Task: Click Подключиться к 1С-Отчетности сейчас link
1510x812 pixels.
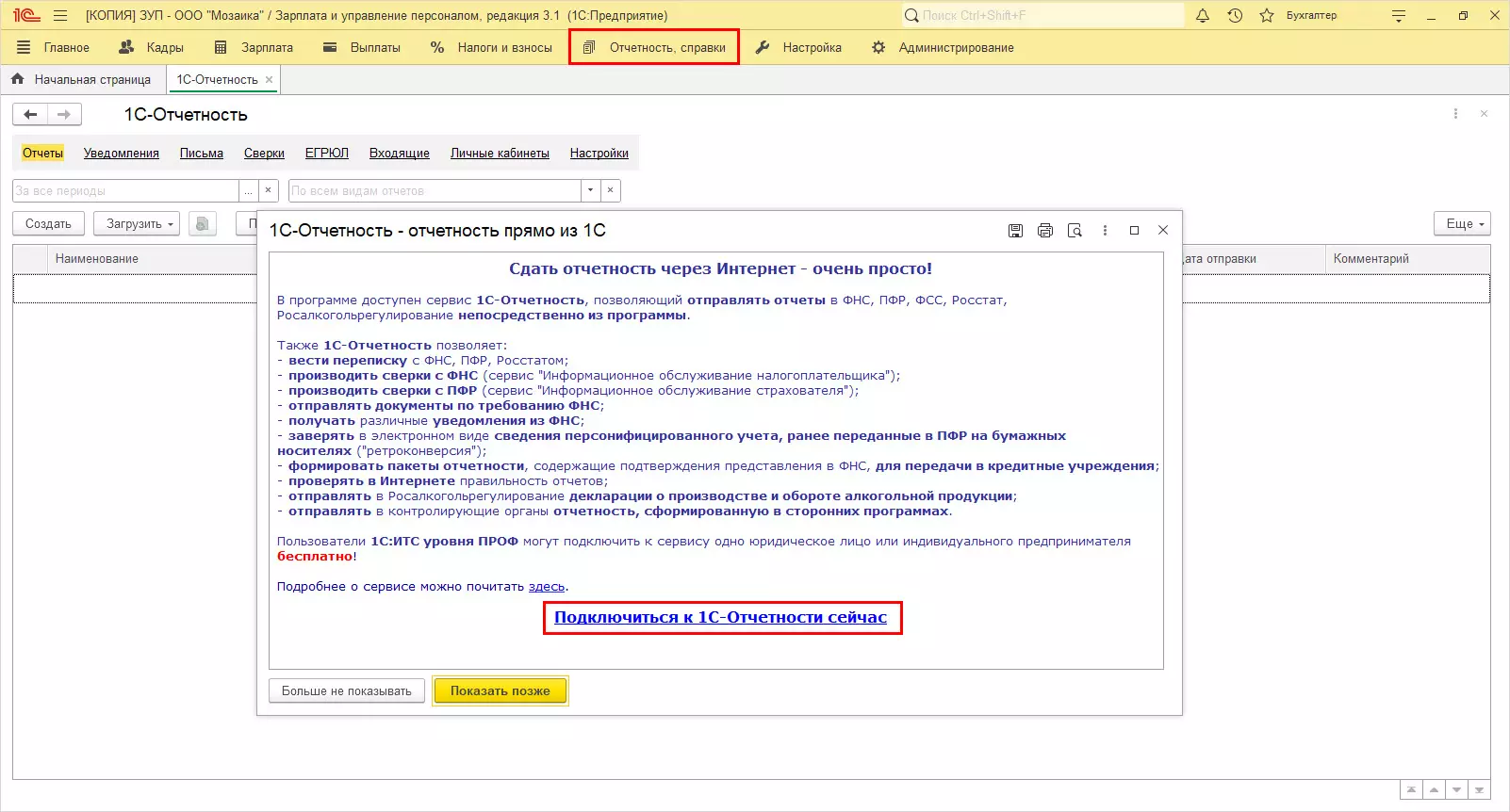Action: click(x=720, y=617)
